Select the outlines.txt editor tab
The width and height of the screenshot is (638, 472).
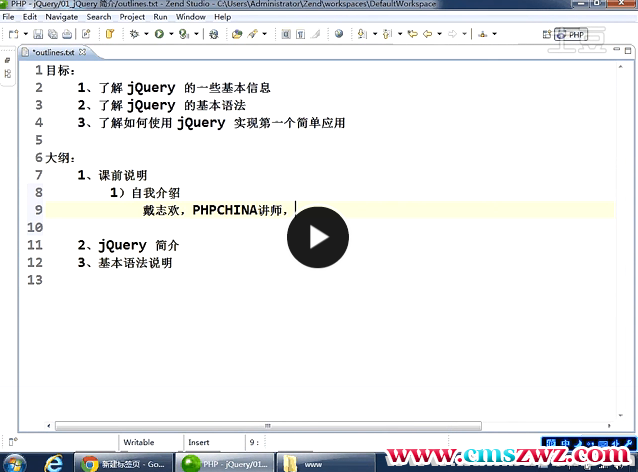pos(52,52)
